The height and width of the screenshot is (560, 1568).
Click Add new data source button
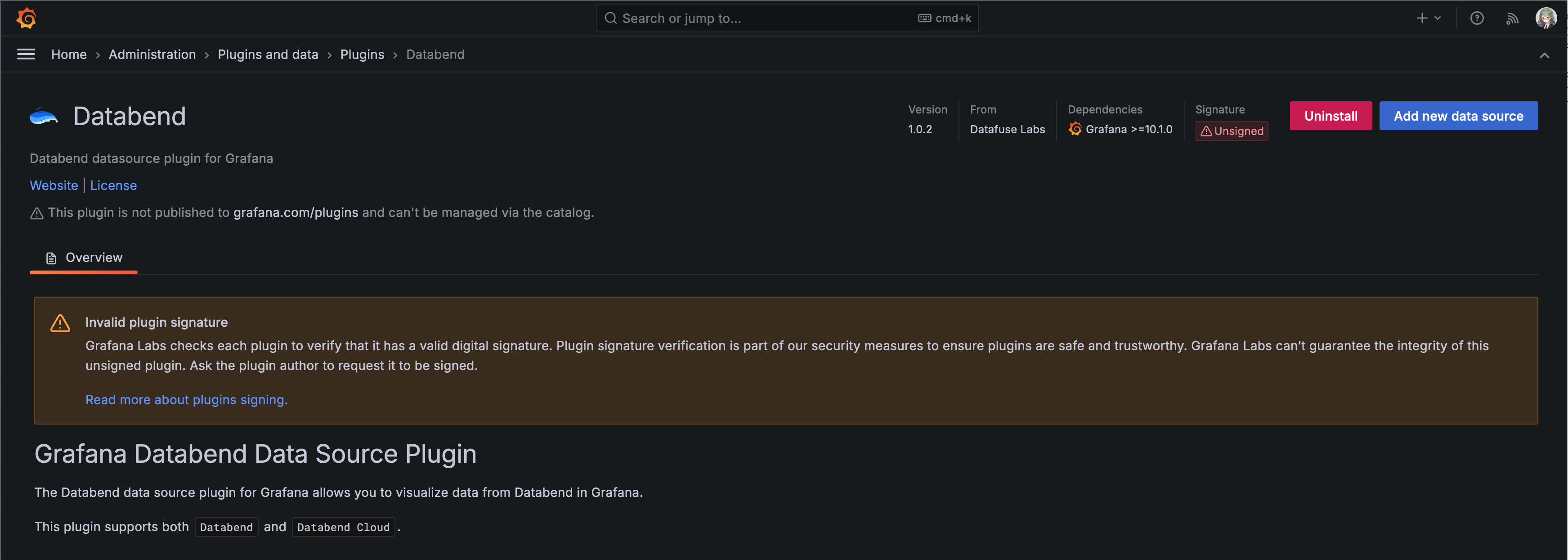(1458, 116)
